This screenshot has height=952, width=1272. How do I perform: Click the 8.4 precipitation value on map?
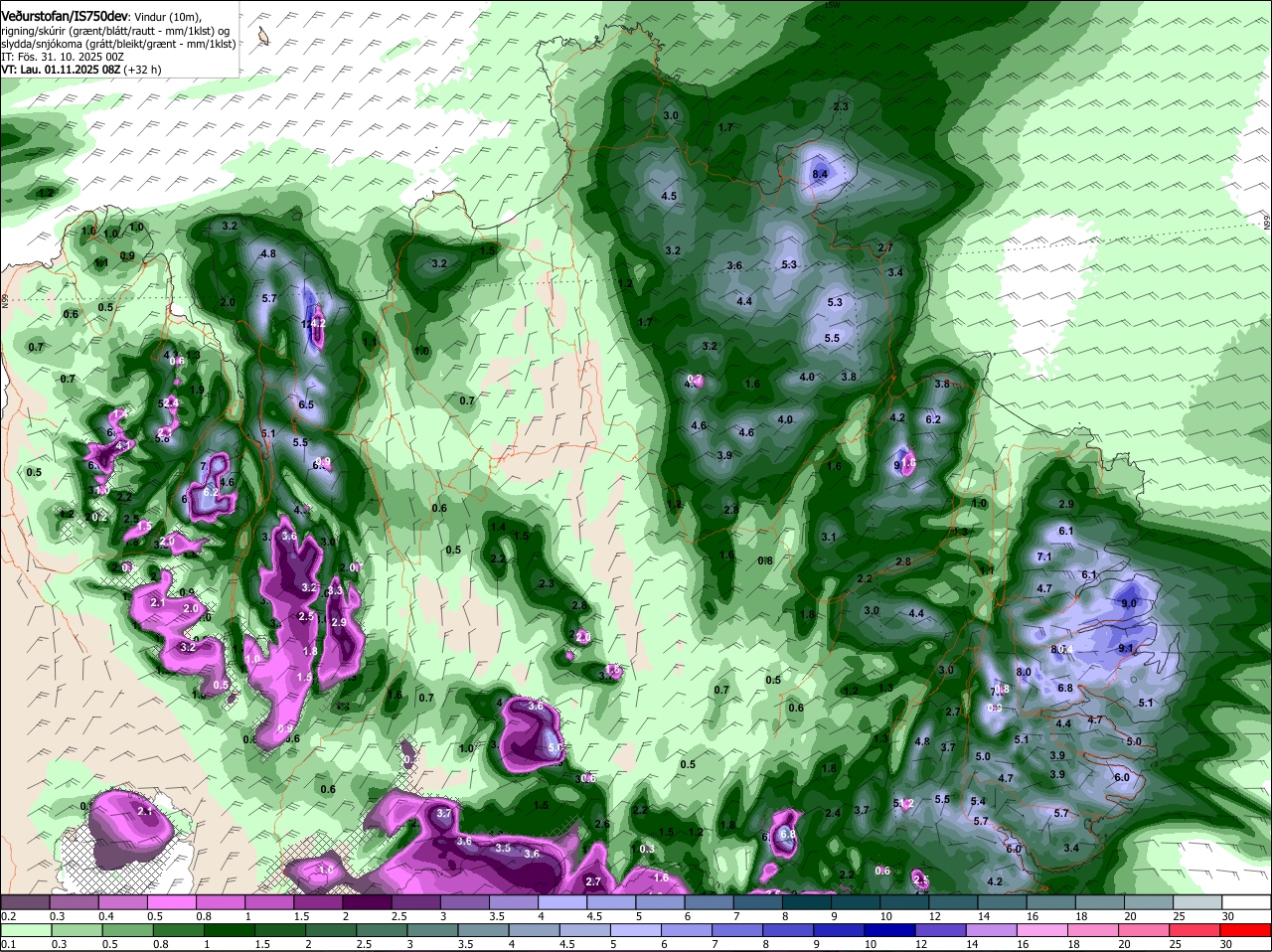point(820,174)
